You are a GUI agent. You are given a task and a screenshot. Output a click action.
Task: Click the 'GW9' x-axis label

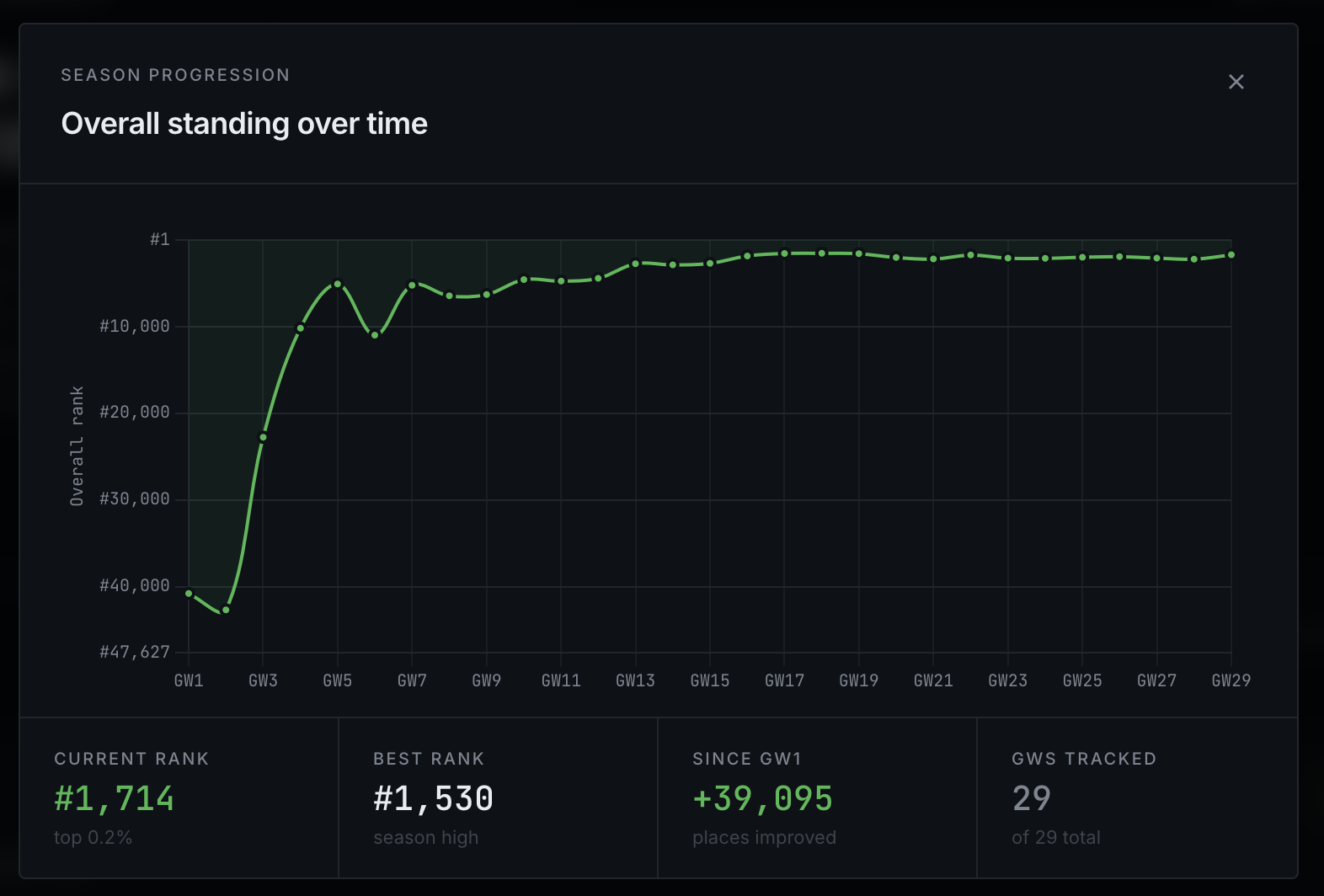coord(487,680)
